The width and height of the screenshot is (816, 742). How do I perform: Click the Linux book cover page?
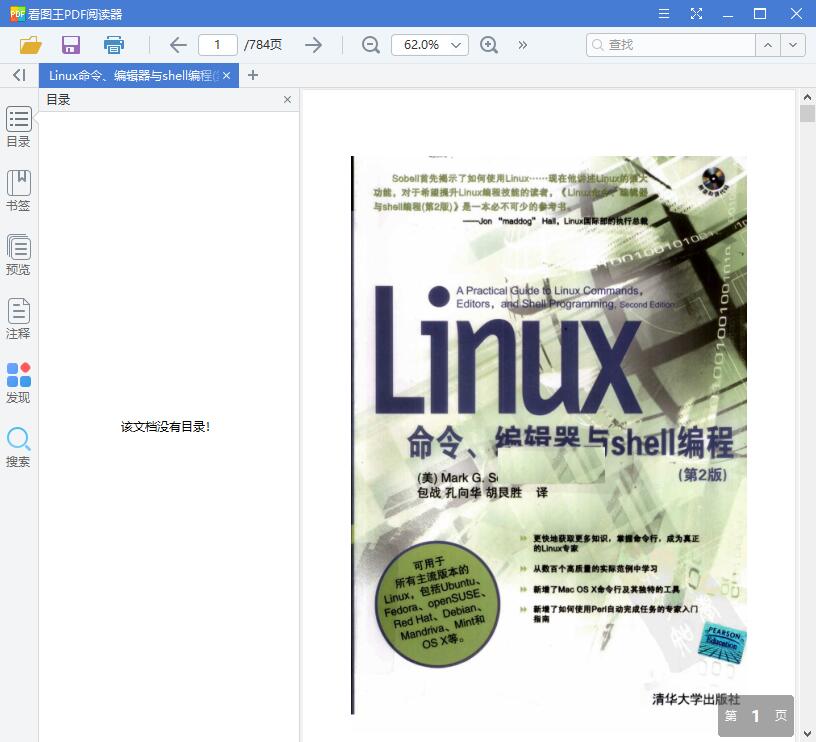(x=549, y=435)
